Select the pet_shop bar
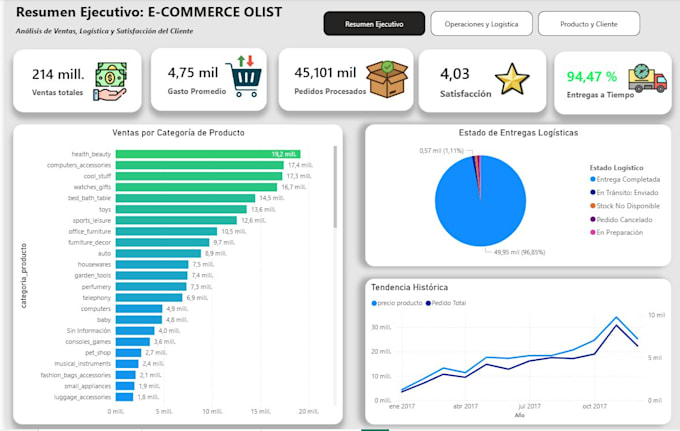This screenshot has width=680, height=431. 128,353
